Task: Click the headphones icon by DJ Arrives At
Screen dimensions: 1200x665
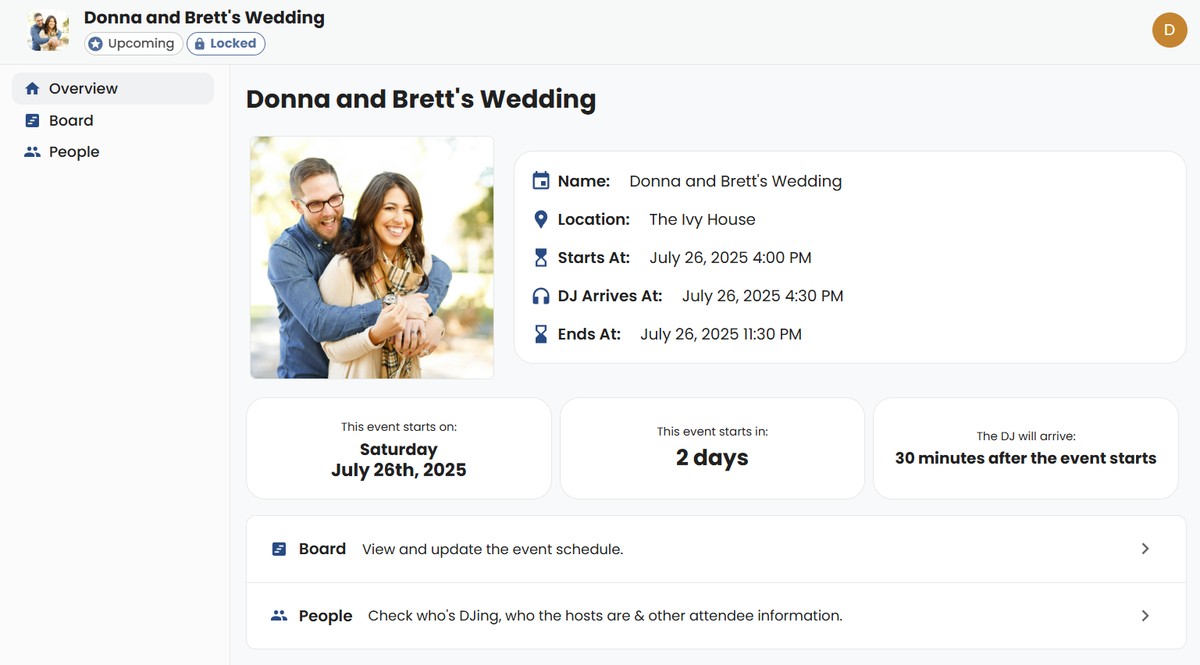Action: 541,296
